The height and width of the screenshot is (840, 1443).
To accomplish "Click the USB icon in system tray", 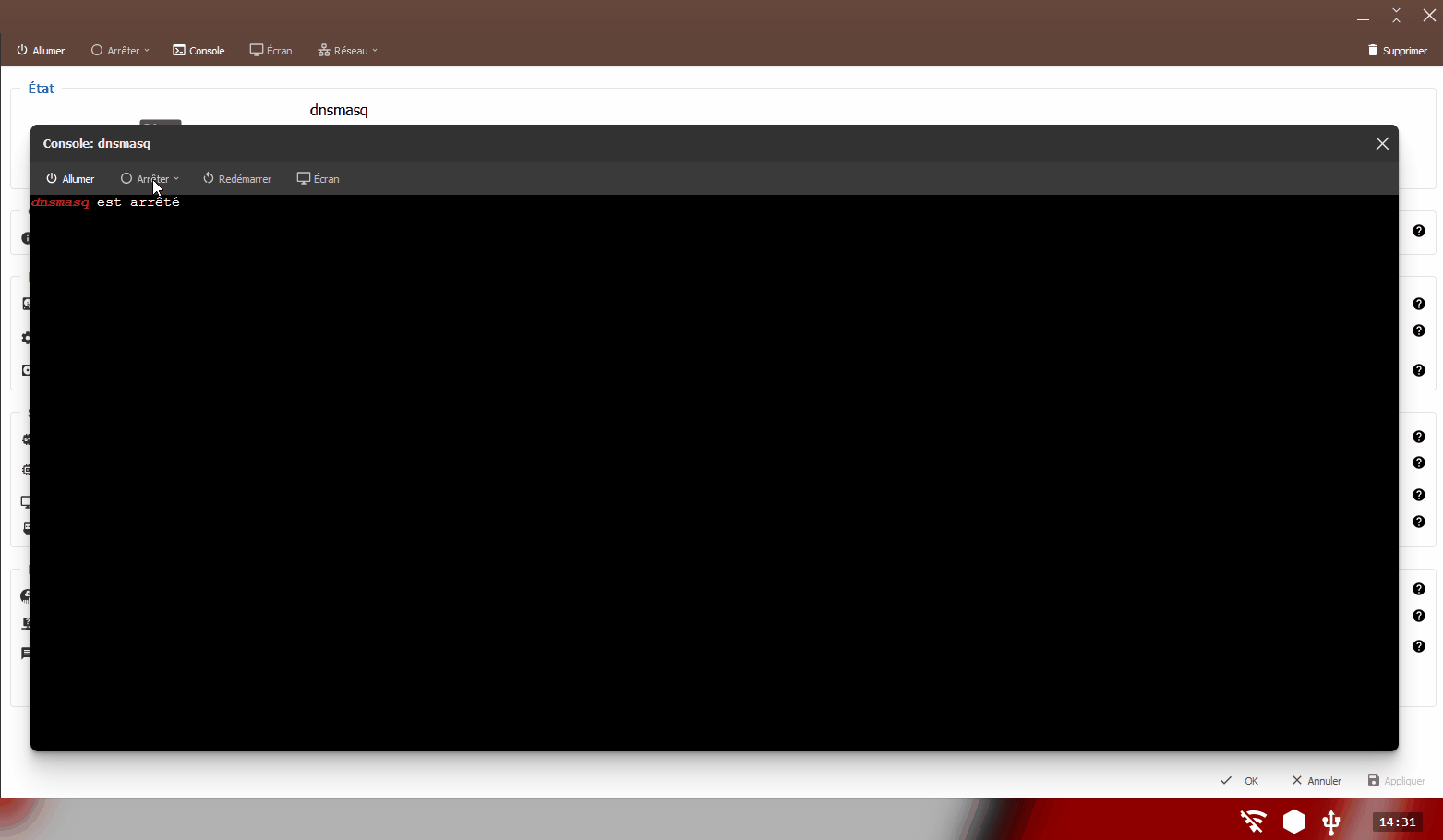I will 1332,821.
